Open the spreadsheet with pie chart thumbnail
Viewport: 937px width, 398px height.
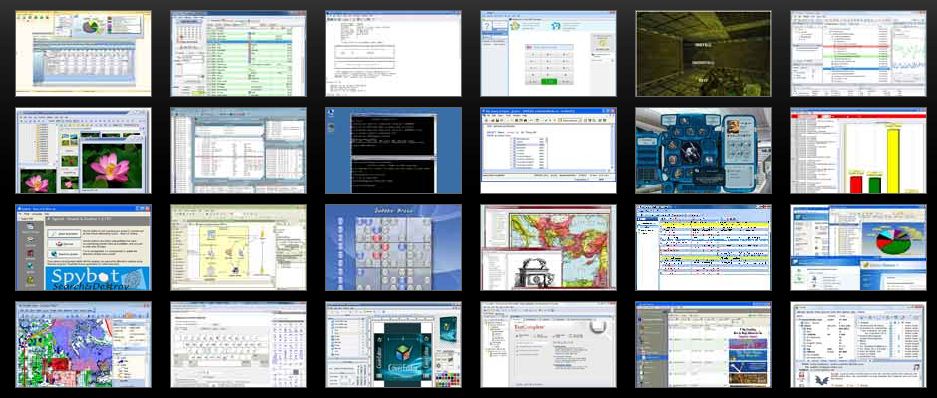tap(83, 53)
